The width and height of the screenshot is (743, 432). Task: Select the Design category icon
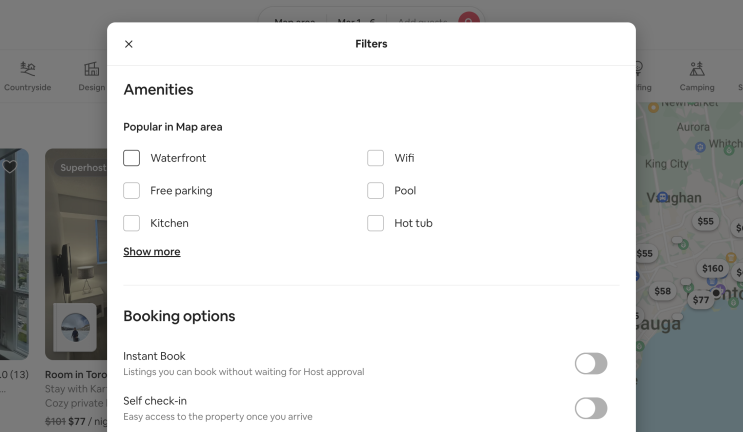point(92,70)
